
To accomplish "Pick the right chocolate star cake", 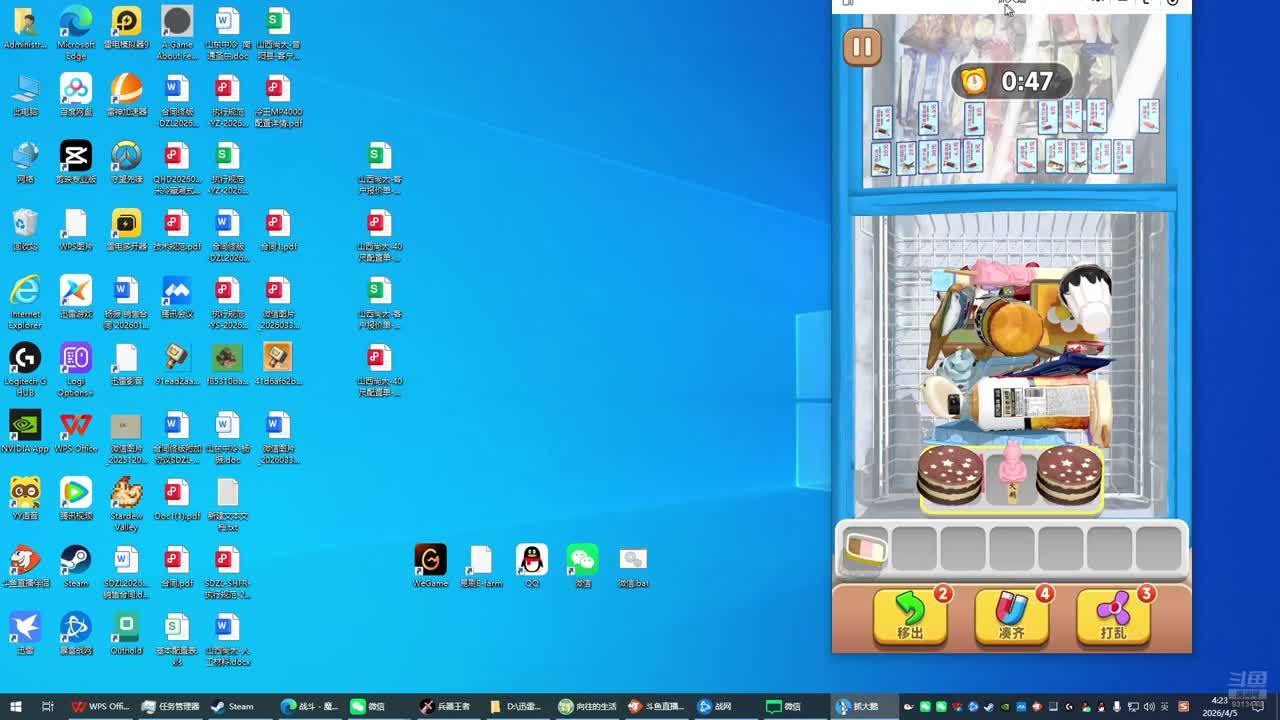I will [1069, 476].
